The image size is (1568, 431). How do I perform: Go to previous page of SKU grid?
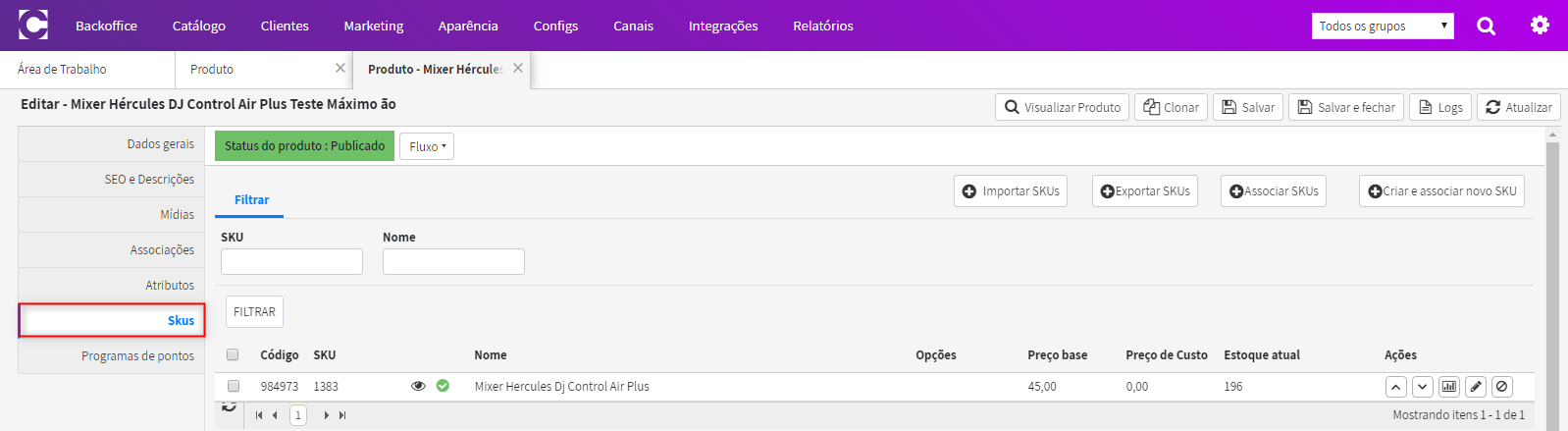(275, 415)
